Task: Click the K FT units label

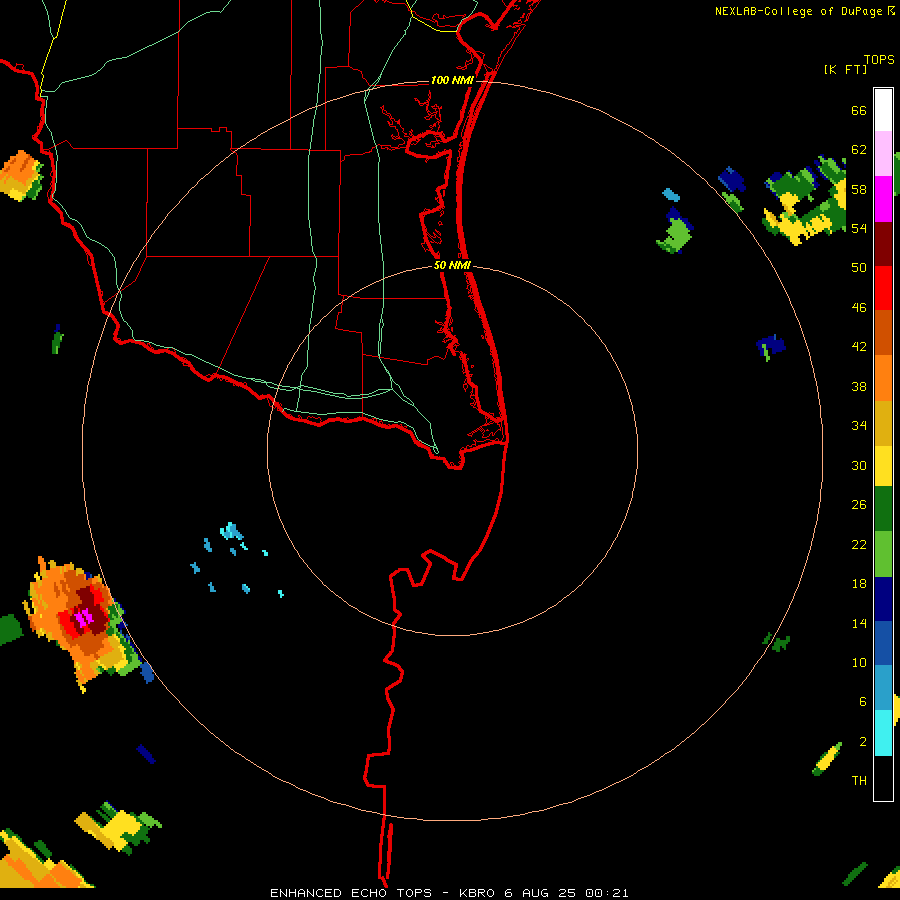Action: click(x=845, y=69)
